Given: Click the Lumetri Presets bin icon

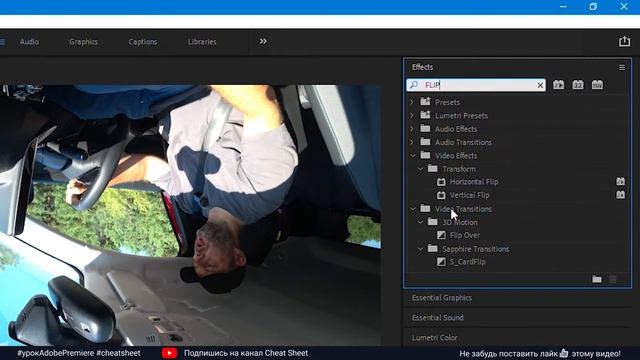Looking at the screenshot, I should pos(425,115).
